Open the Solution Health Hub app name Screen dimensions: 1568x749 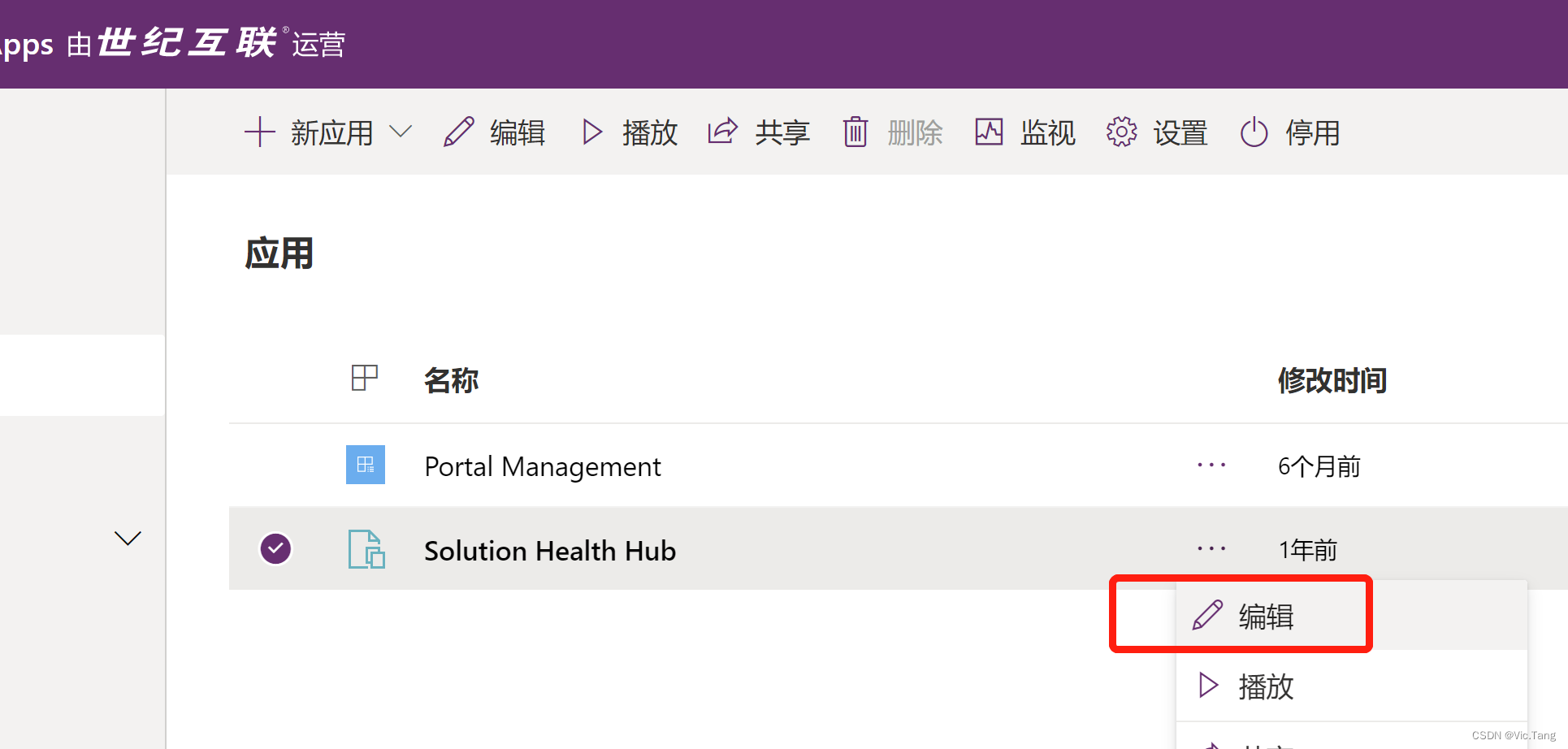(x=550, y=551)
